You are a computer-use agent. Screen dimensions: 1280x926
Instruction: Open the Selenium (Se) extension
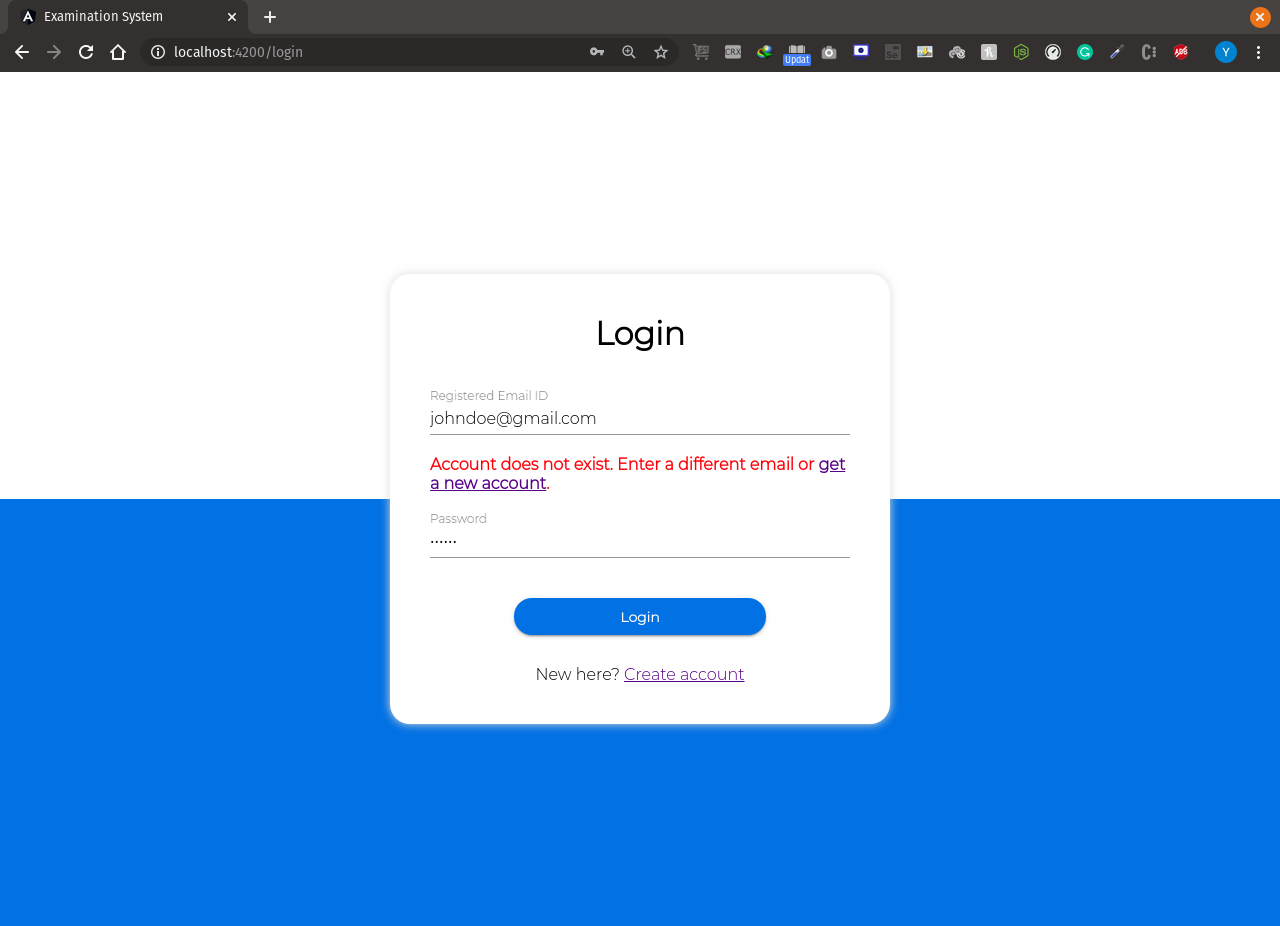pyautogui.click(x=893, y=52)
